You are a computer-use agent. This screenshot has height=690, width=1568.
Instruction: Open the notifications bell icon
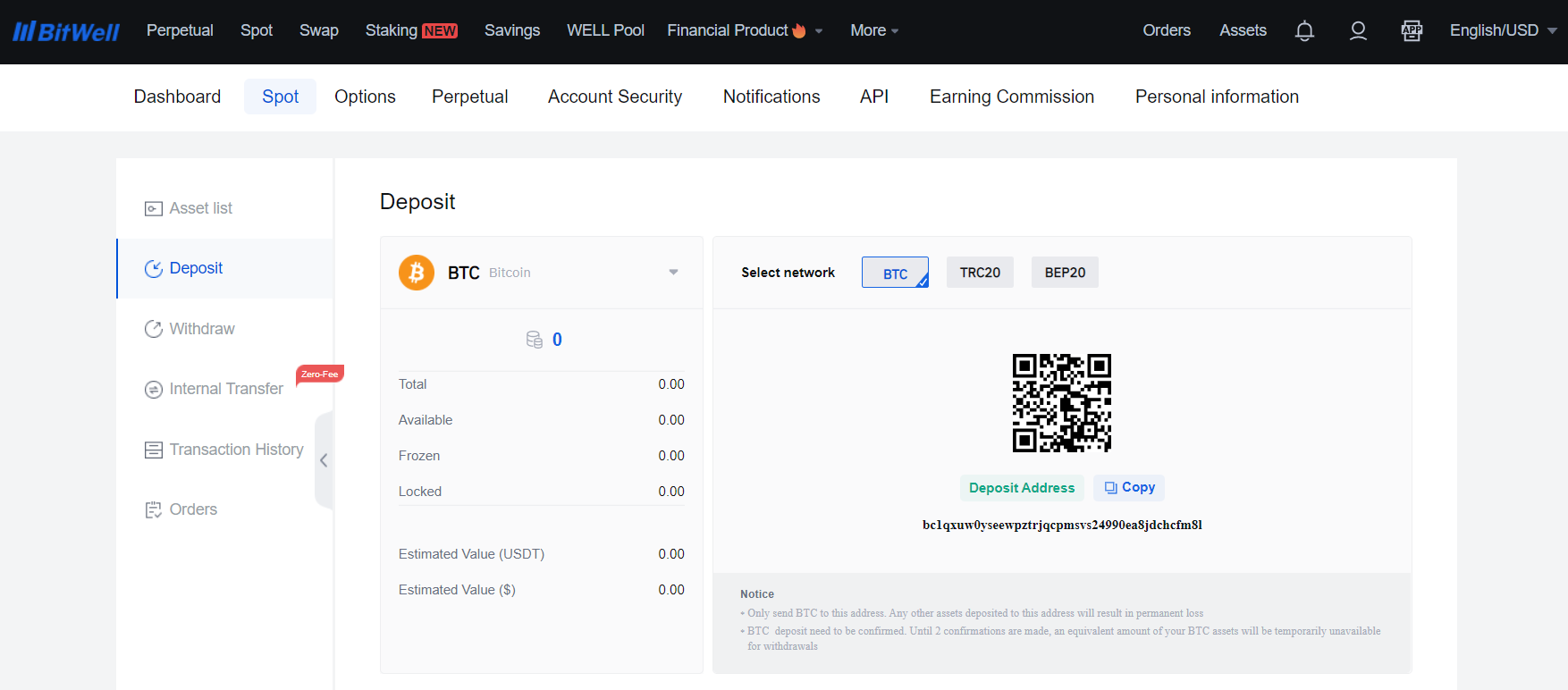[x=1304, y=31]
